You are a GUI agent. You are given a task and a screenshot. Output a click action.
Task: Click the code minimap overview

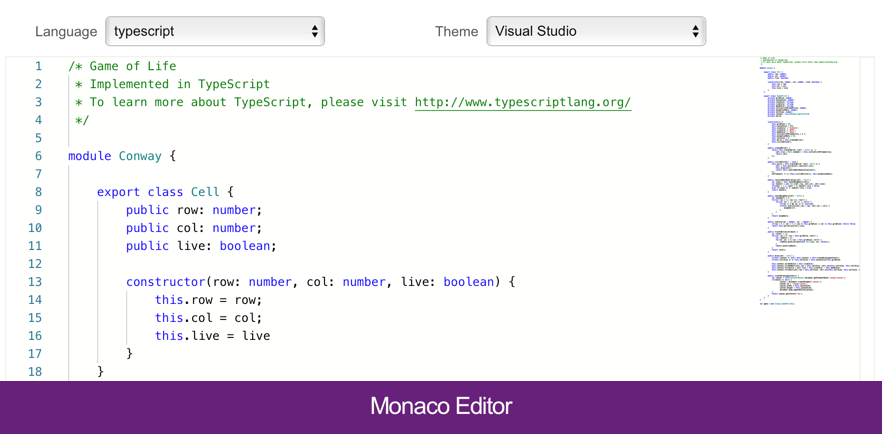click(807, 180)
